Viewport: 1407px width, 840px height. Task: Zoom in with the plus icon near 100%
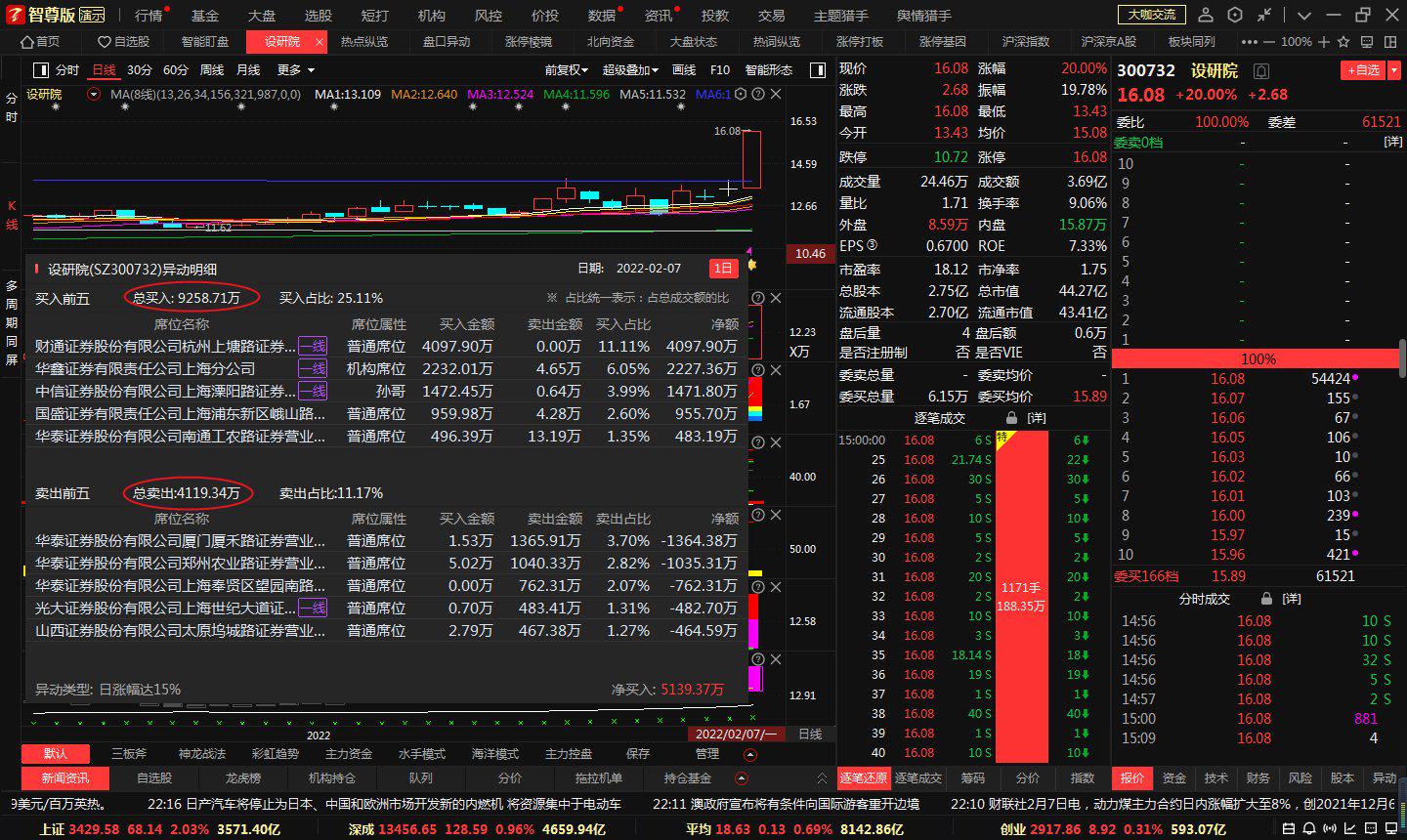(1324, 42)
